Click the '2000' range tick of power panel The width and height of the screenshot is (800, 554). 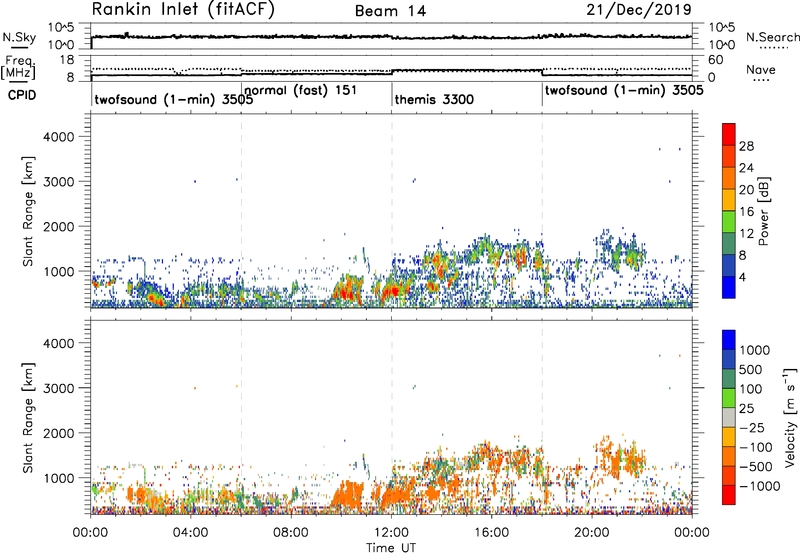click(x=58, y=226)
